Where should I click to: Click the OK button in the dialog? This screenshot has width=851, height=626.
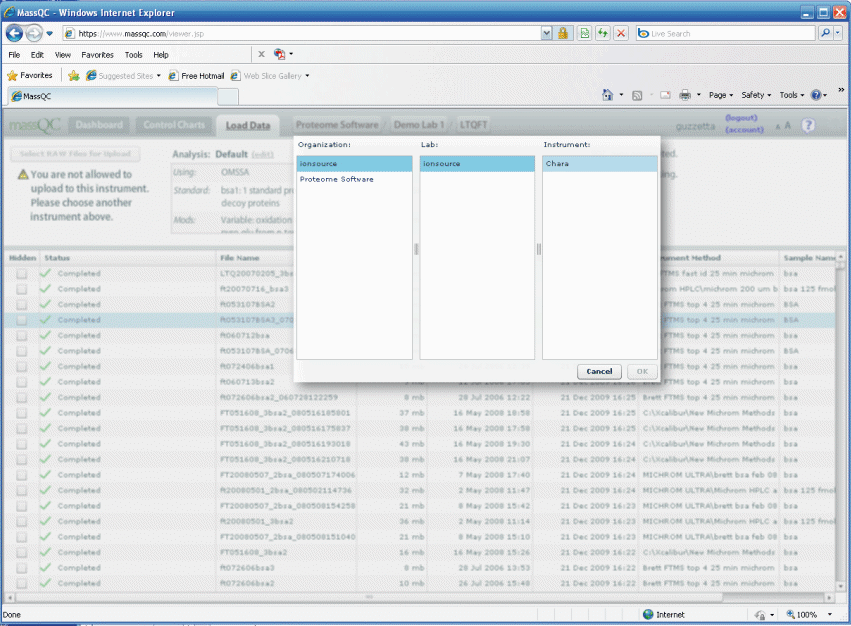pyautogui.click(x=642, y=371)
